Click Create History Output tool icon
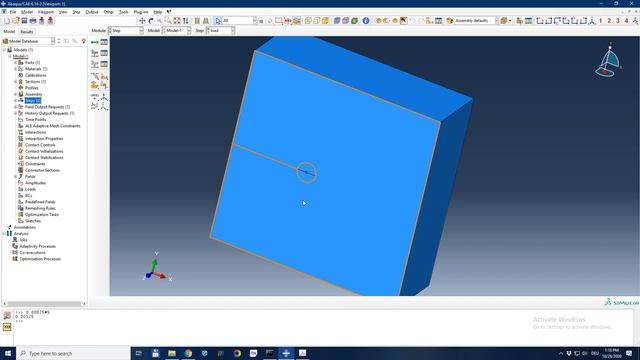The height and width of the screenshot is (360, 640). [x=95, y=64]
